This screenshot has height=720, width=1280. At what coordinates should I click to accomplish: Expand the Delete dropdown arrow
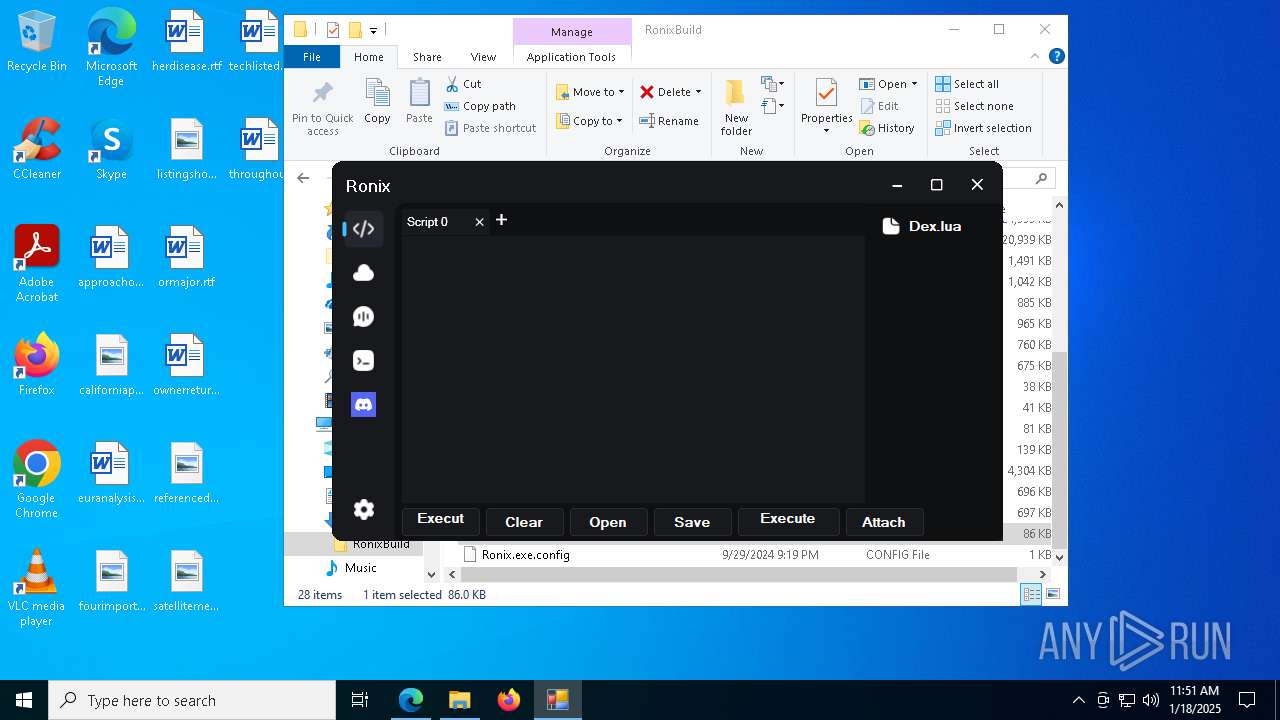(698, 92)
